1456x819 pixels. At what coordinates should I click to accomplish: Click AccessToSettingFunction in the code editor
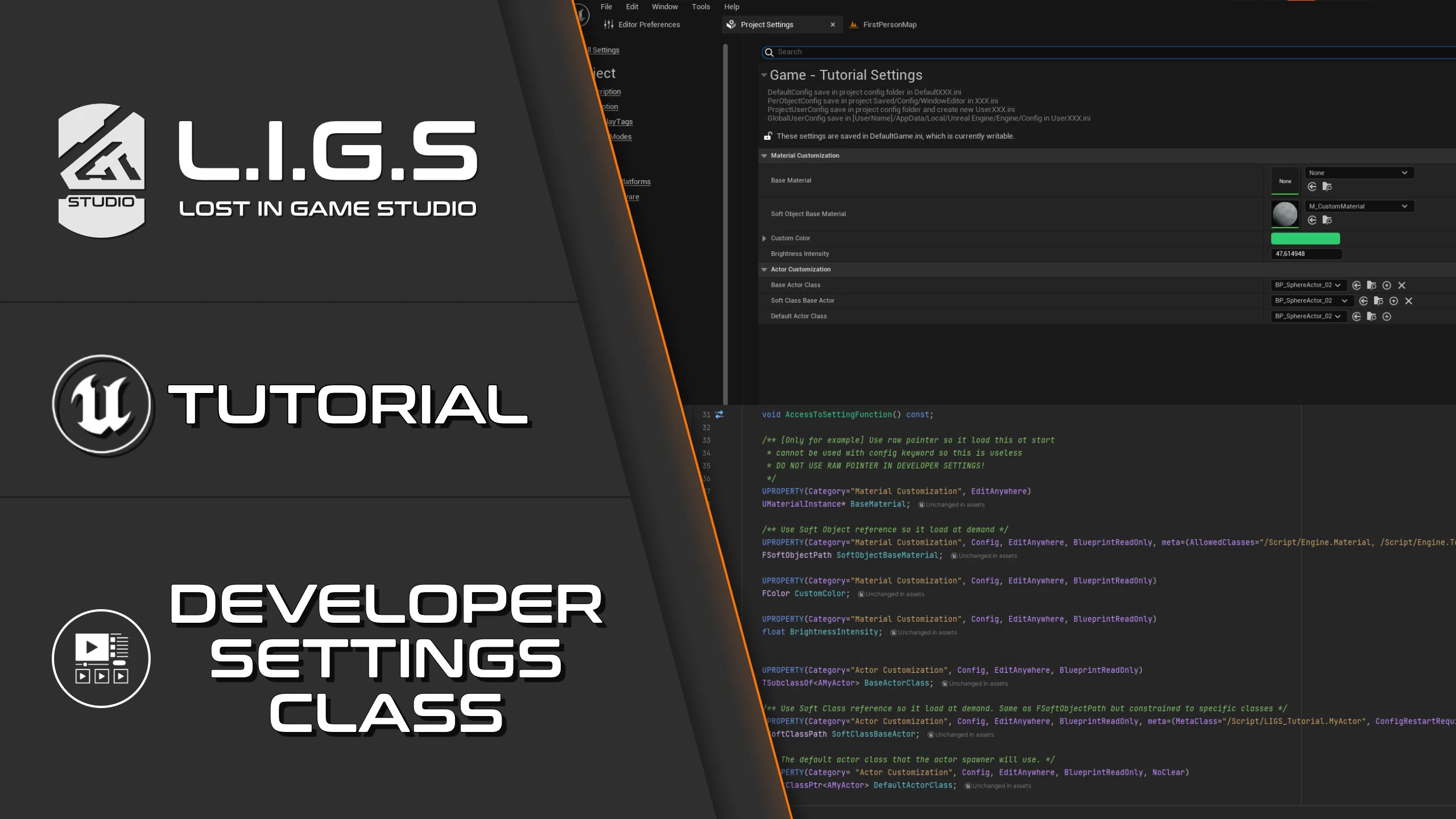[838, 415]
